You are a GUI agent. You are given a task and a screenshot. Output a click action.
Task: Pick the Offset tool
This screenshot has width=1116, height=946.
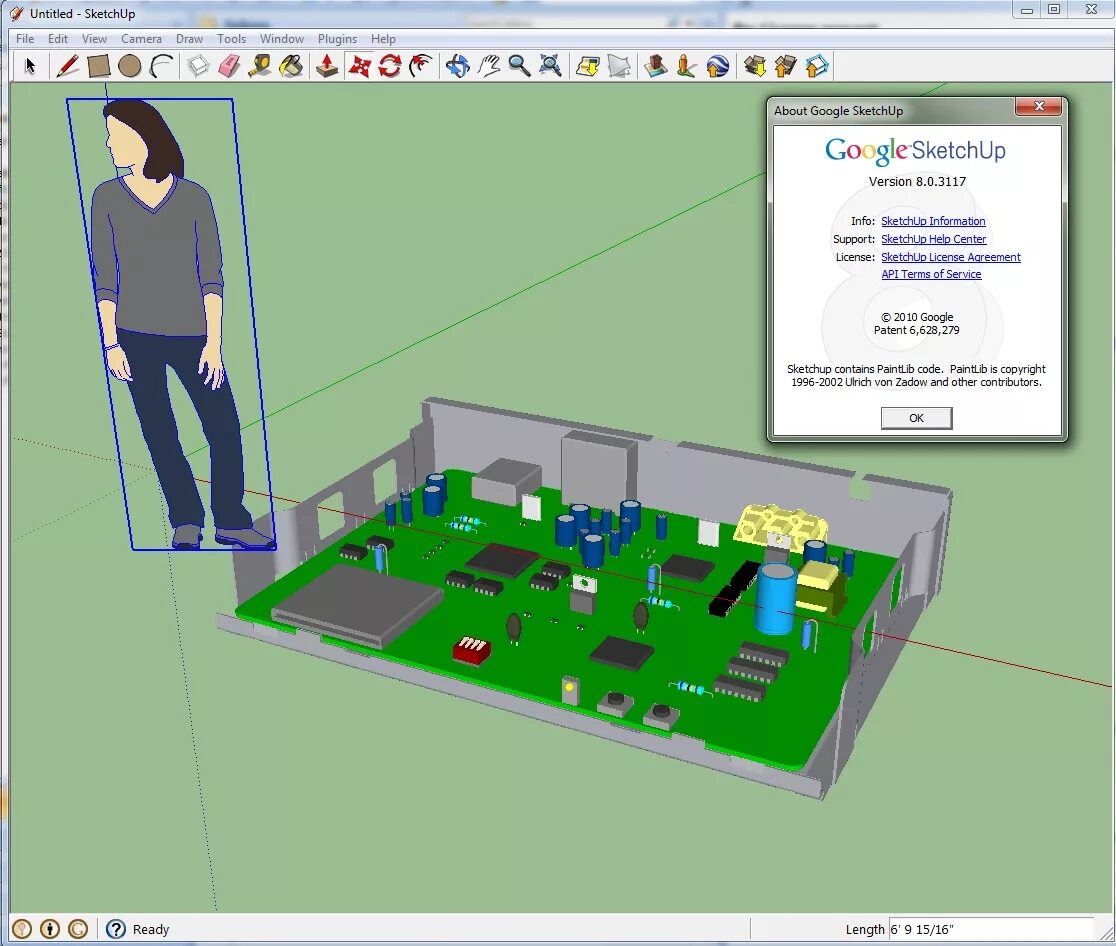[421, 66]
